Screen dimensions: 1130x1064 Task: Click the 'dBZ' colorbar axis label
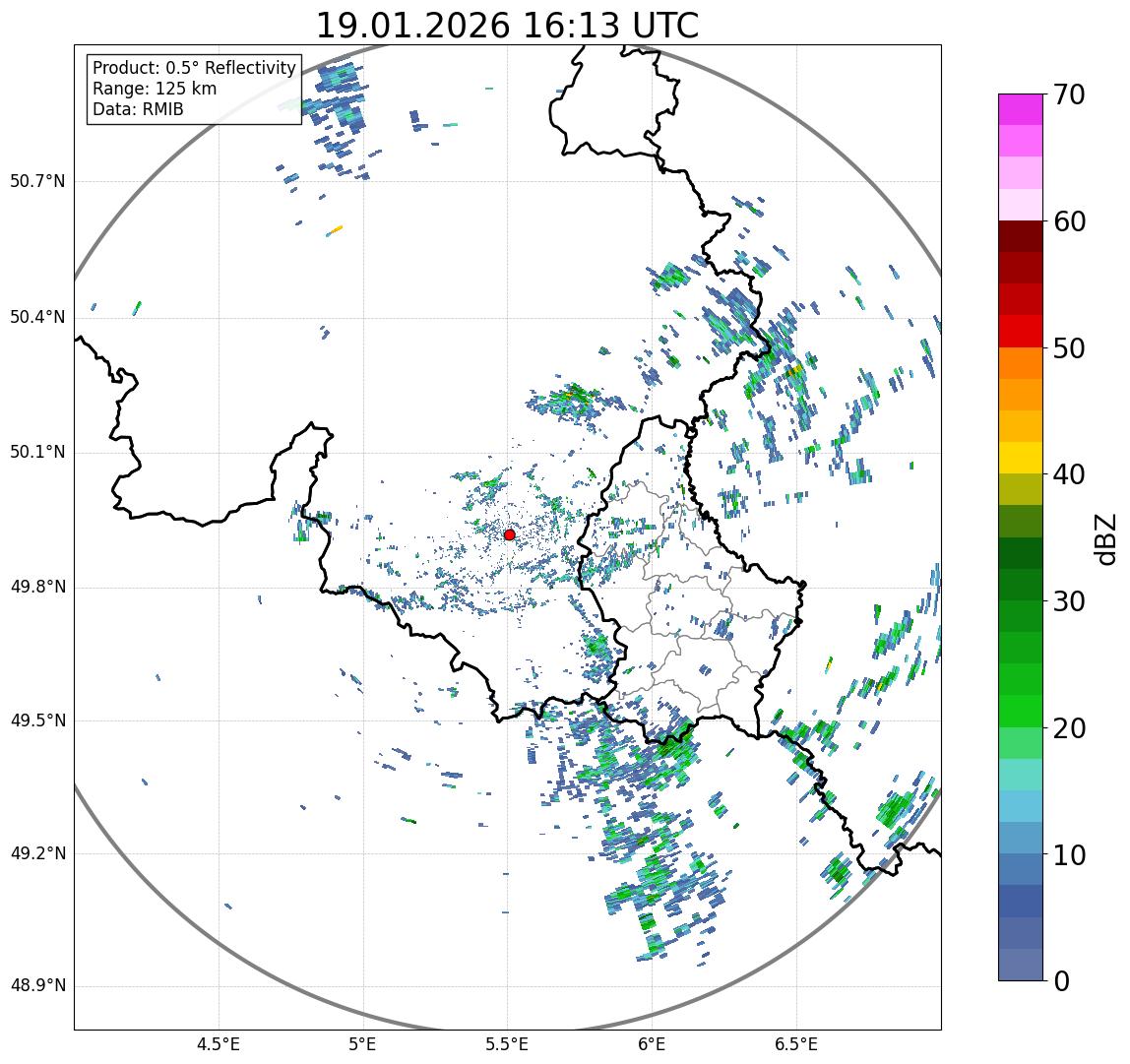pyautogui.click(x=1105, y=538)
